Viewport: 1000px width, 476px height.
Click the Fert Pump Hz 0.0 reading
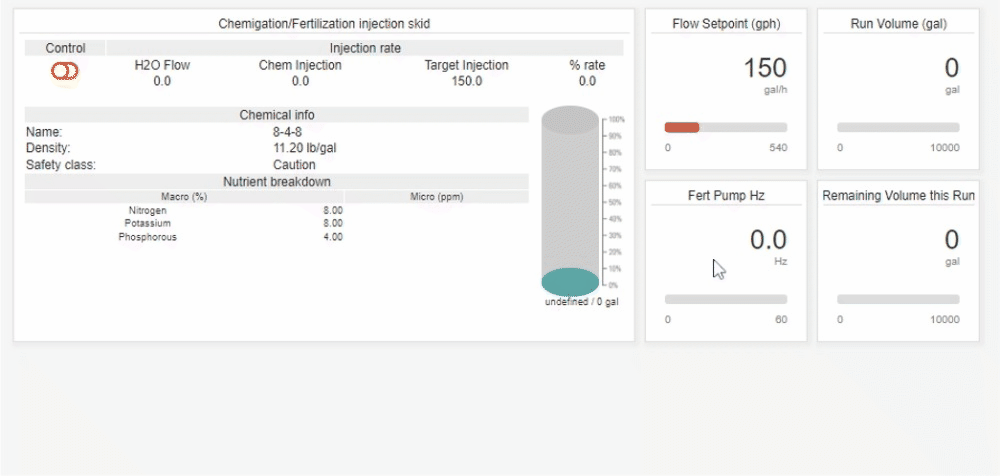pos(768,240)
